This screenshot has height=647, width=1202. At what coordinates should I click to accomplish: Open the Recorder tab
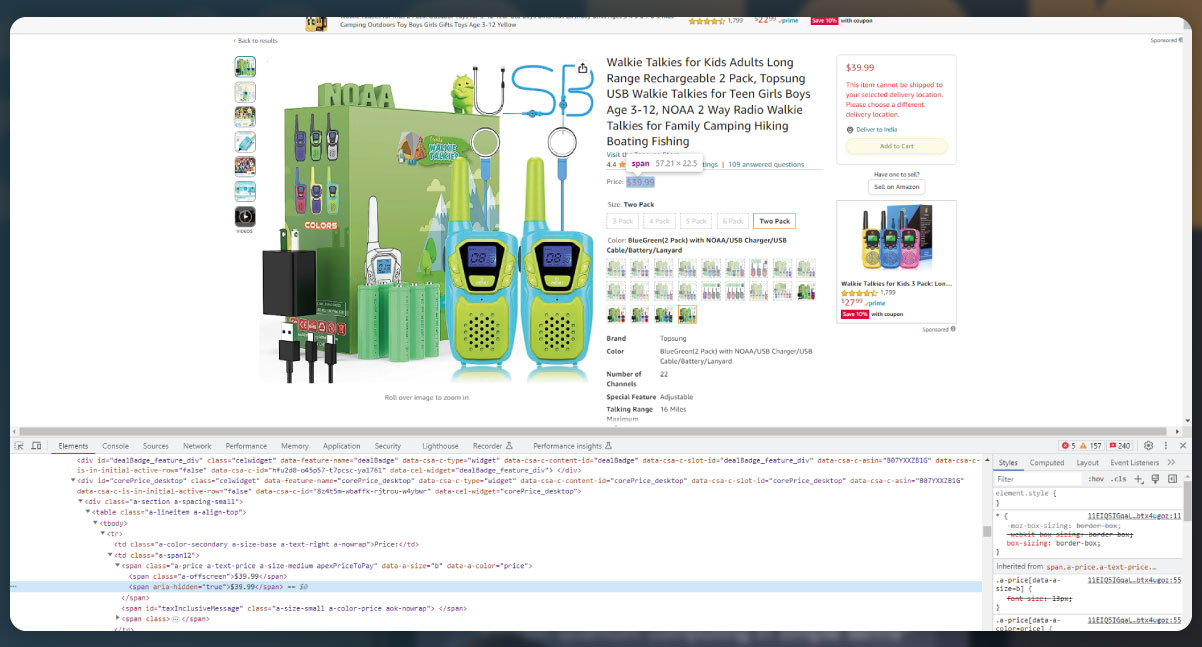coord(492,446)
